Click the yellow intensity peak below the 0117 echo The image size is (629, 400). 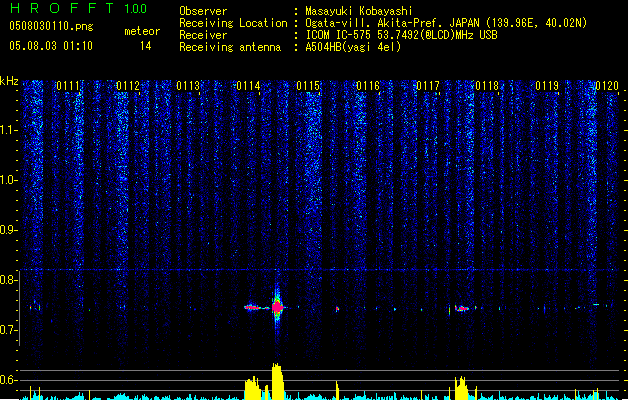(461, 388)
